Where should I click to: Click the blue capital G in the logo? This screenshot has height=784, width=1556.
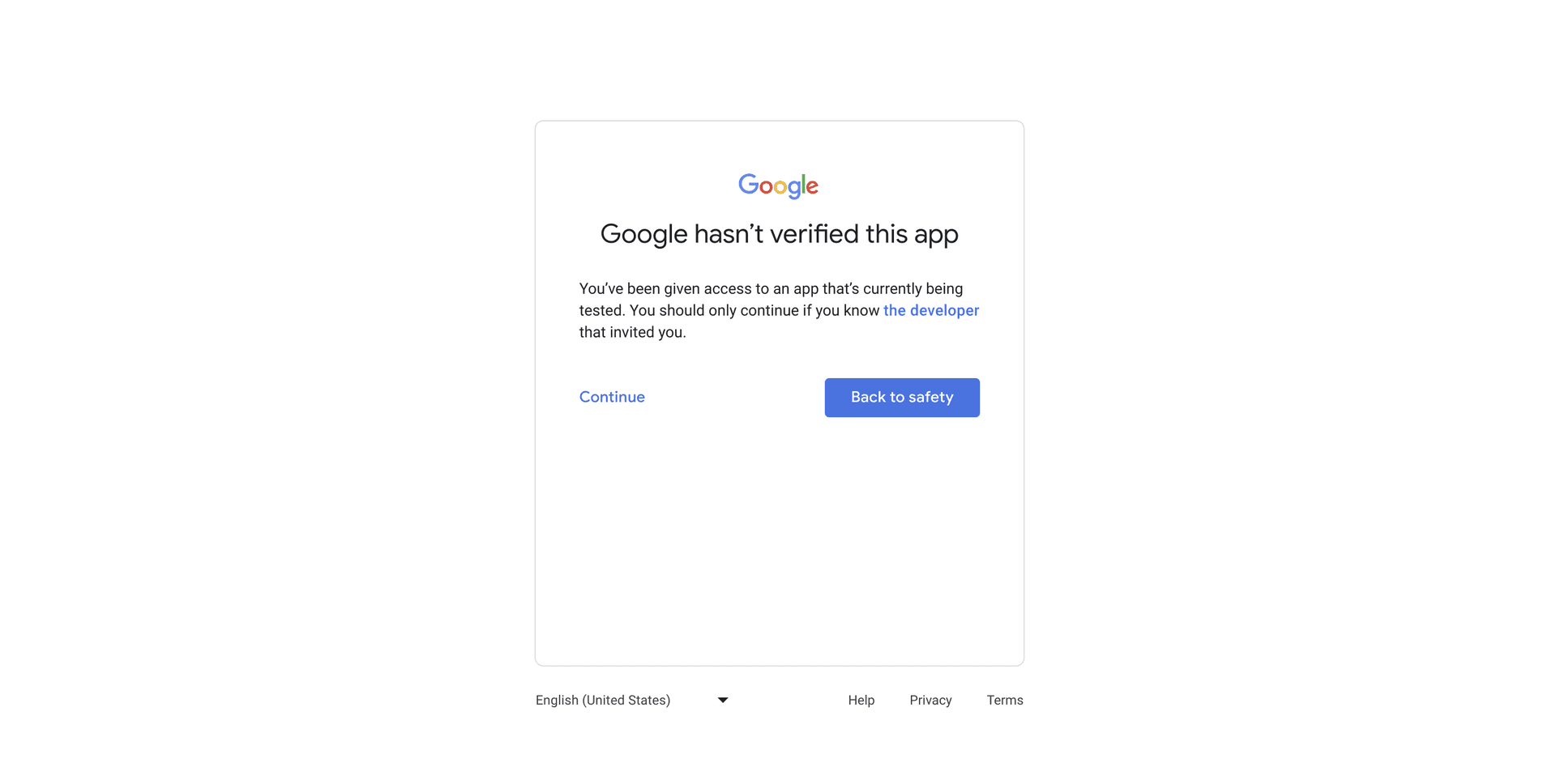[x=748, y=185]
